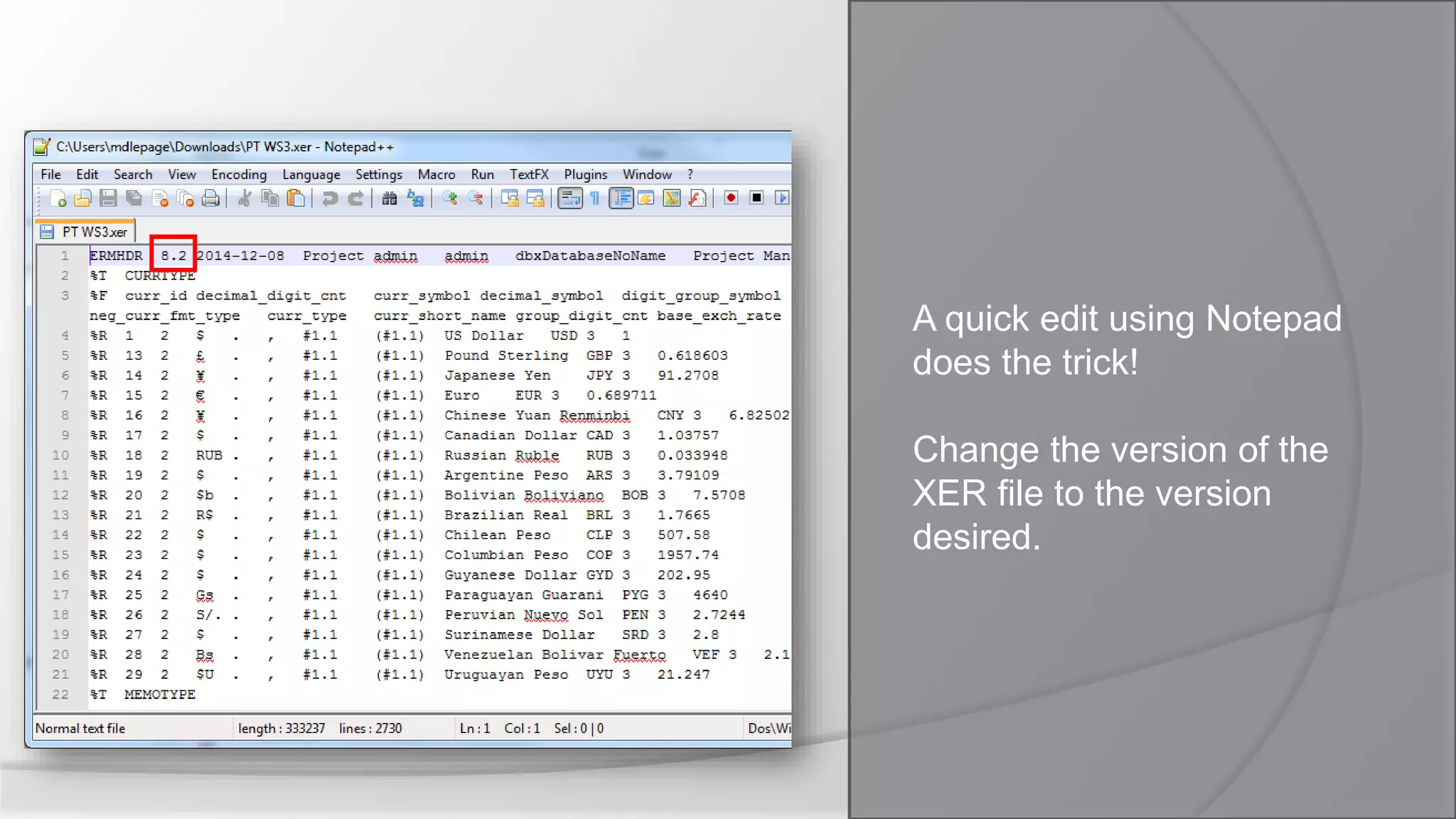Image resolution: width=1456 pixels, height=819 pixels.
Task: Click the 1957.74 Columbian Peso rate
Action: (x=688, y=555)
